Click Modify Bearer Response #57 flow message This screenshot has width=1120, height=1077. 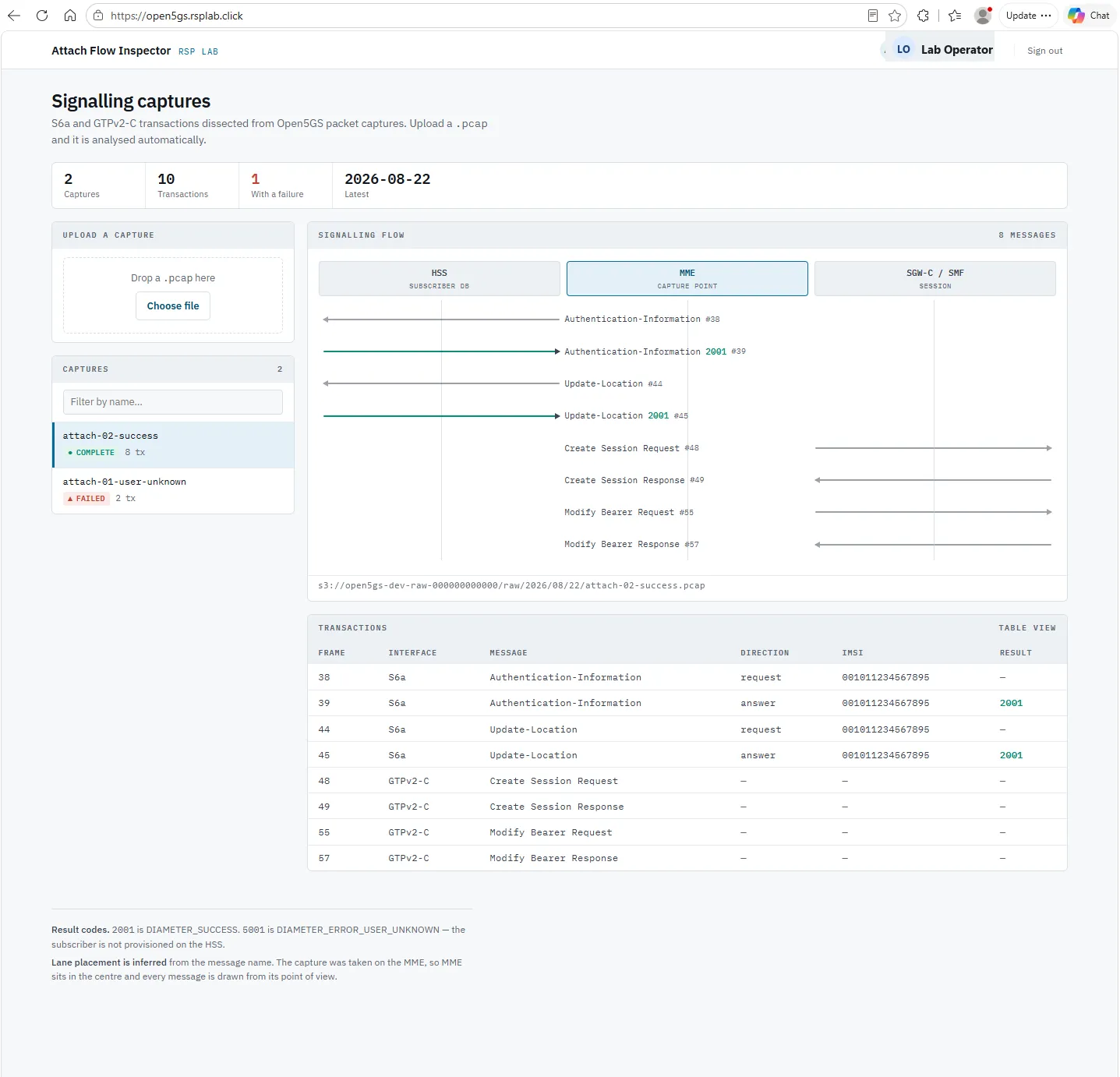tap(631, 545)
